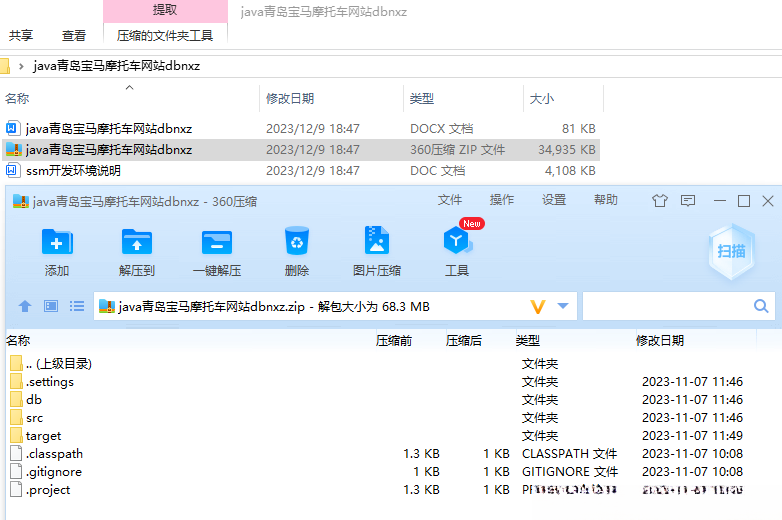The width and height of the screenshot is (782, 520).
Task: Click the ssm开发环境说明 document icon
Action: point(12,171)
